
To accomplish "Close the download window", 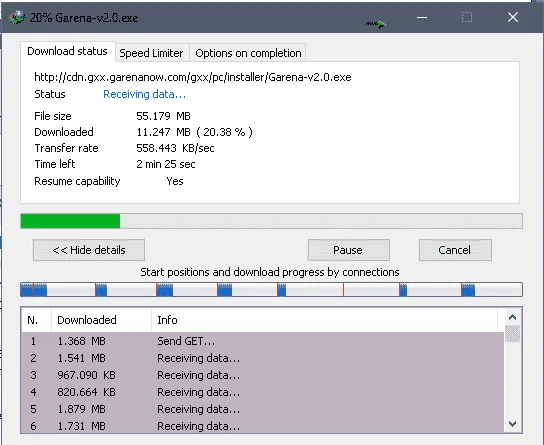I will pyautogui.click(x=513, y=17).
